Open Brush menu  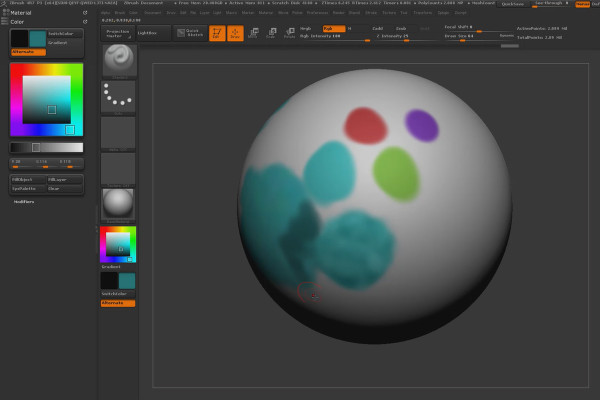(x=120, y=13)
